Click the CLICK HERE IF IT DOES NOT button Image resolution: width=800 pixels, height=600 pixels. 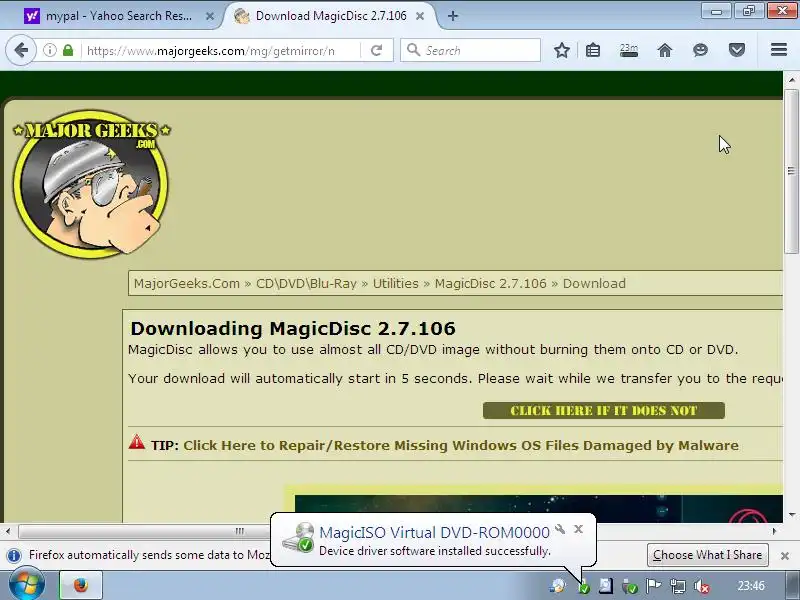tap(604, 411)
